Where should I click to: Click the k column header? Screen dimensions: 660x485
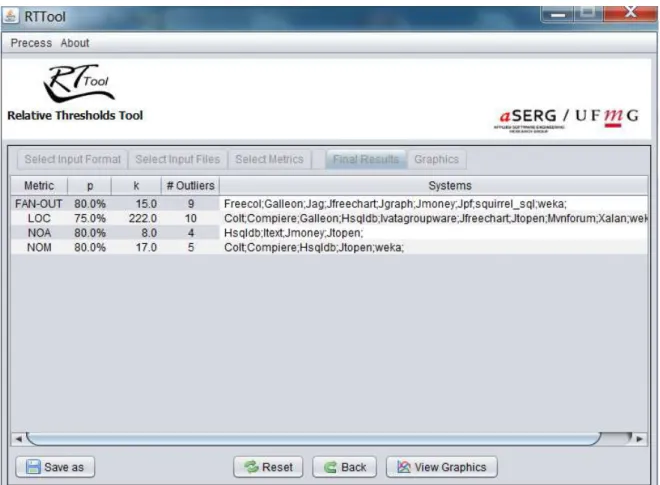point(136,186)
